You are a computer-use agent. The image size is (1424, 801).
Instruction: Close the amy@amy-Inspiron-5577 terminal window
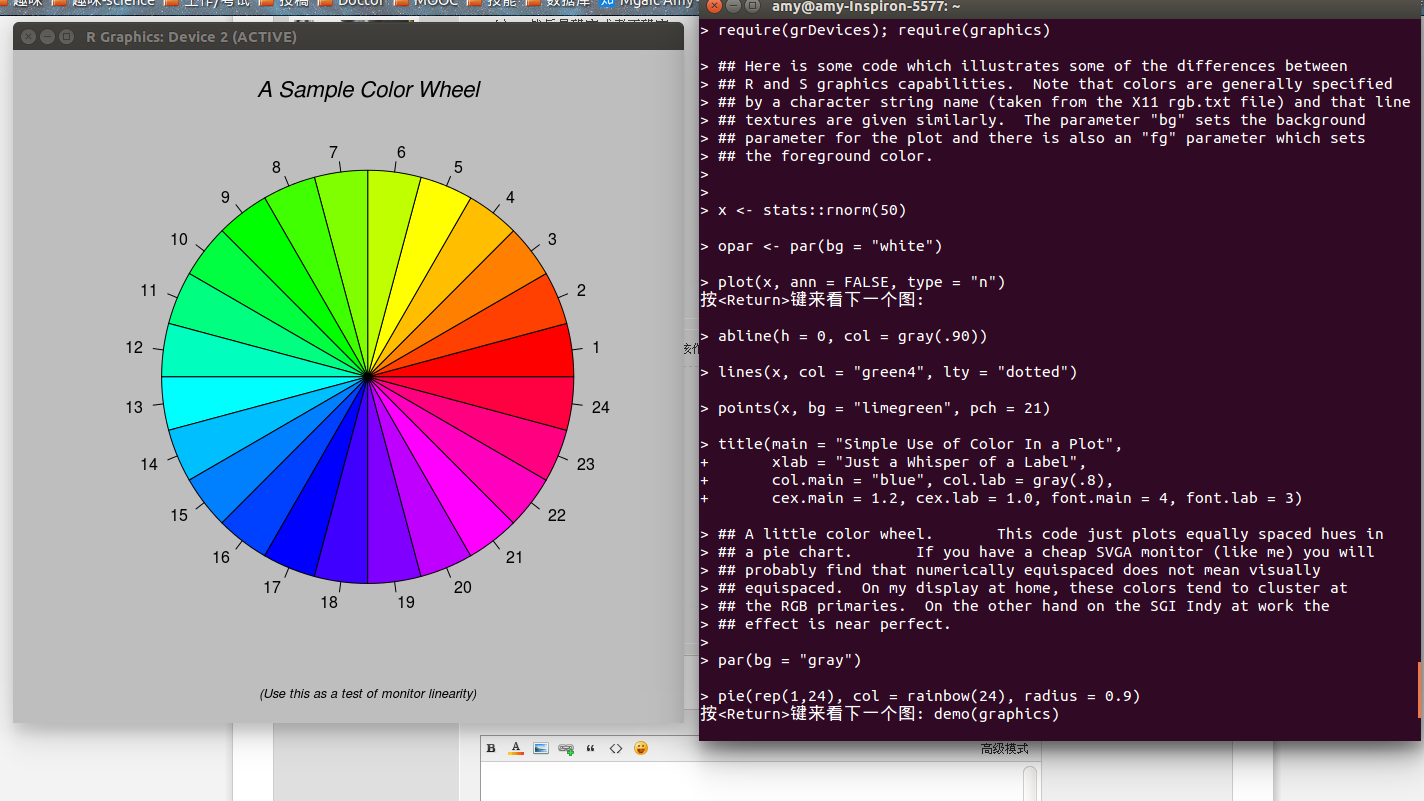714,7
